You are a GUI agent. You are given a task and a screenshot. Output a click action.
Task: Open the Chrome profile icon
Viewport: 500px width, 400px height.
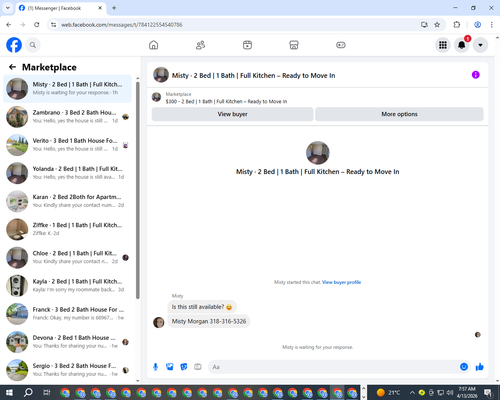tap(477, 25)
